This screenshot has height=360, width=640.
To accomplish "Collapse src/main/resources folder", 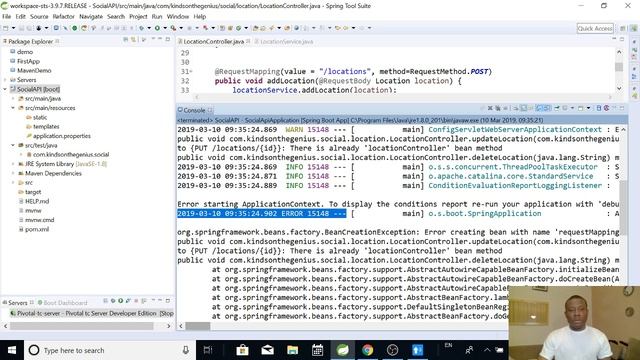I will point(13,108).
